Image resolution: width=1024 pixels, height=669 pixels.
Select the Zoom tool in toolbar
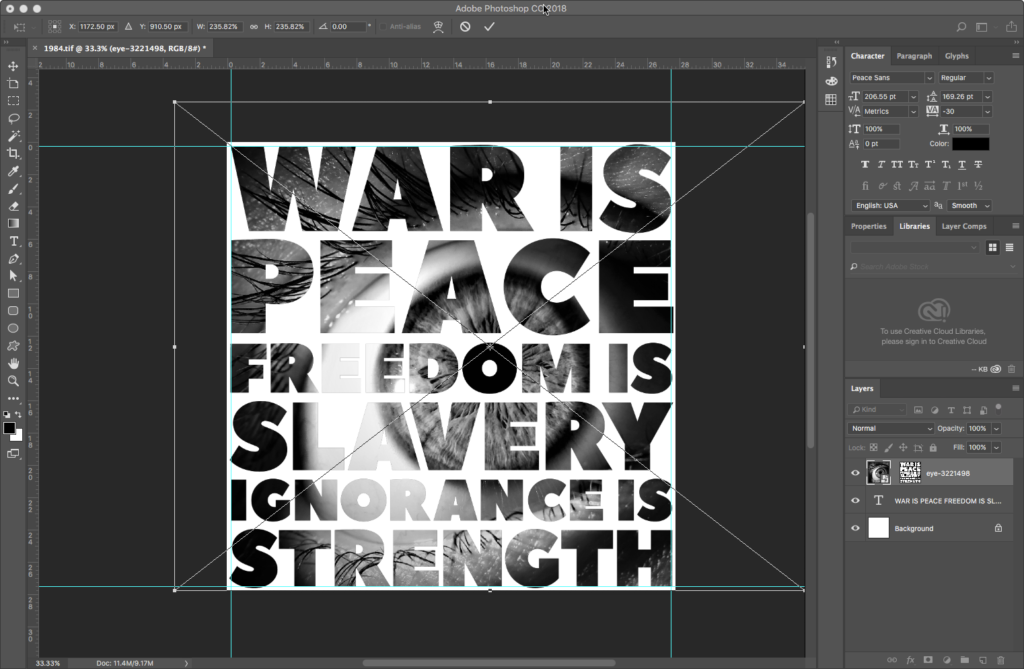(x=13, y=381)
